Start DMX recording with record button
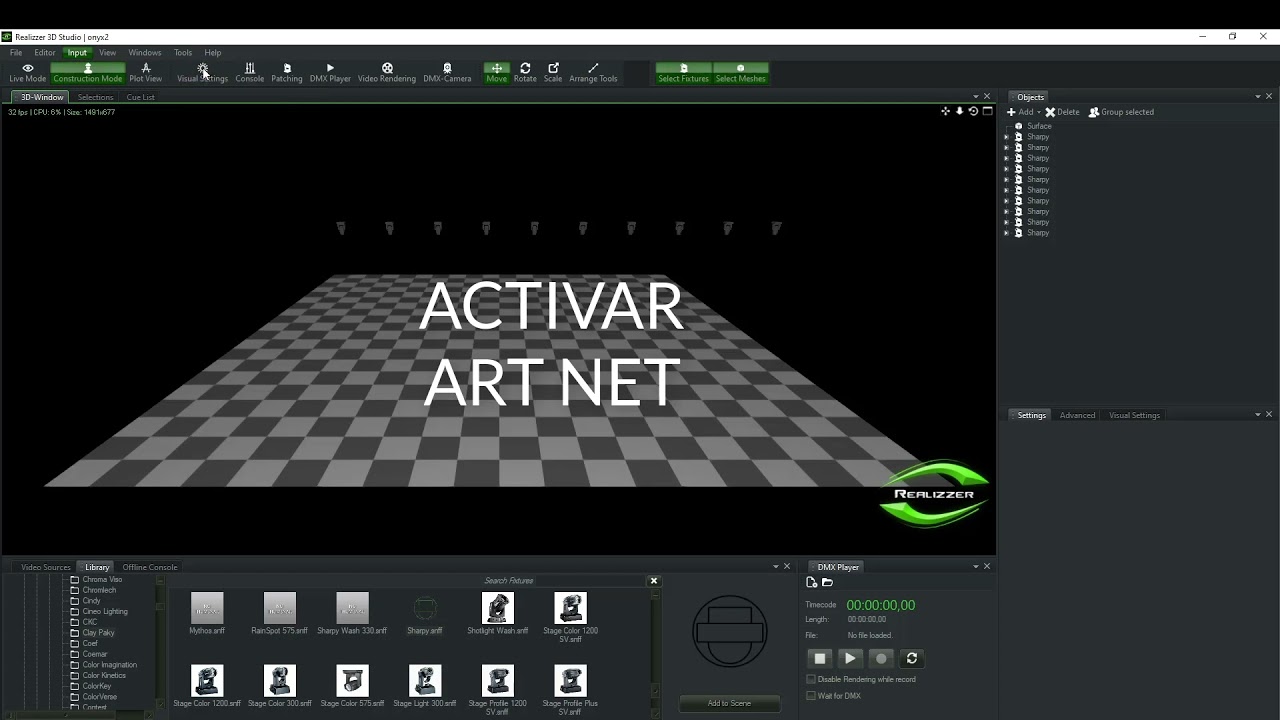This screenshot has height=720, width=1280. tap(881, 658)
